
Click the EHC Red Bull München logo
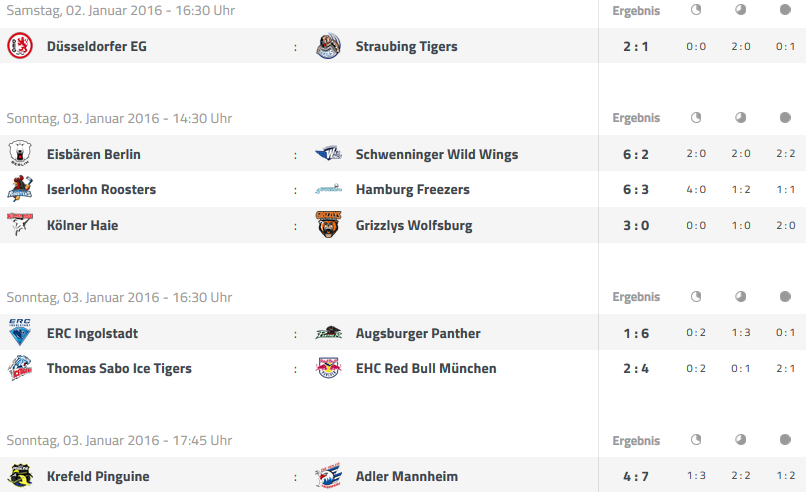point(328,368)
